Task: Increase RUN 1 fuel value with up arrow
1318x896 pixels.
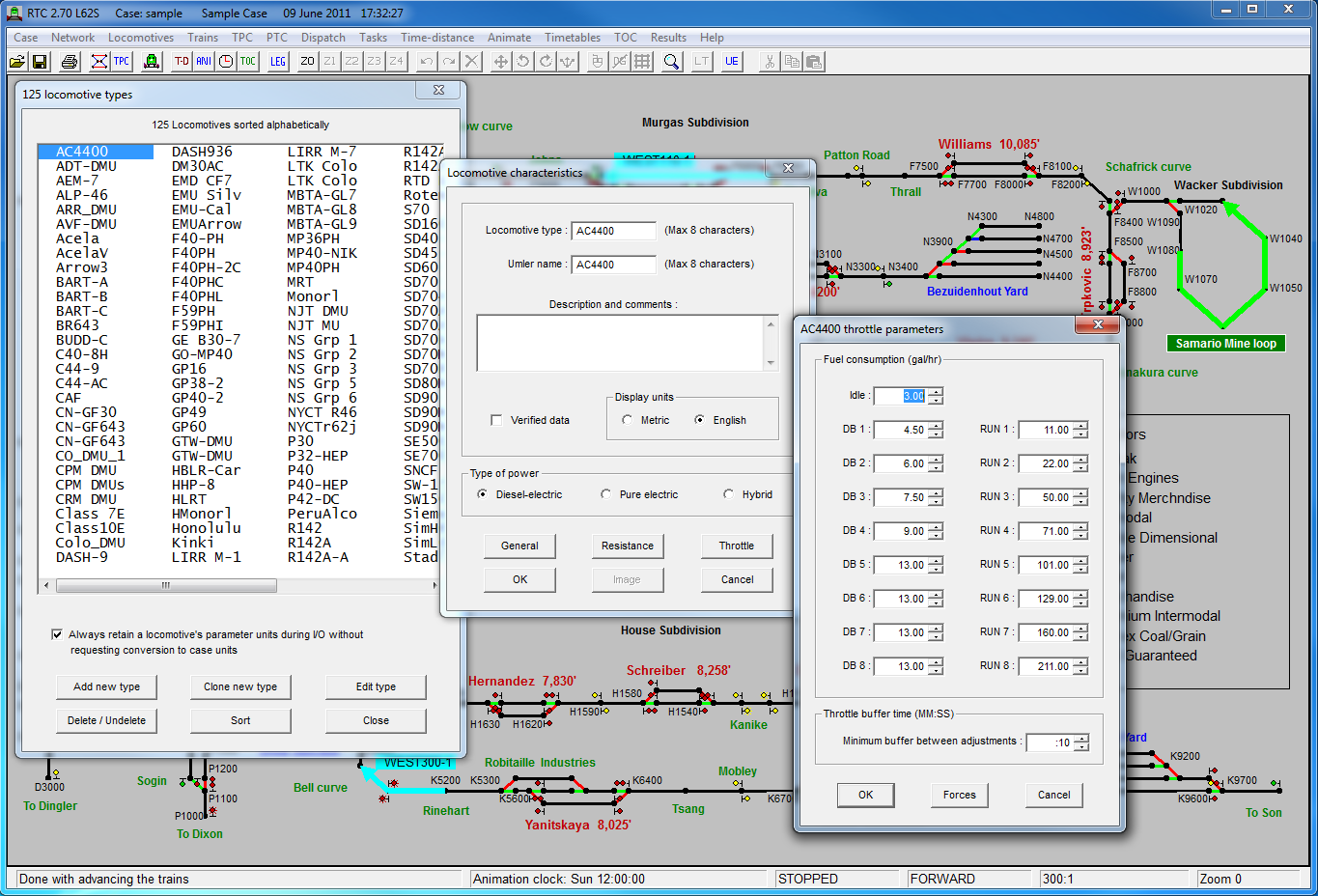Action: click(x=1080, y=426)
